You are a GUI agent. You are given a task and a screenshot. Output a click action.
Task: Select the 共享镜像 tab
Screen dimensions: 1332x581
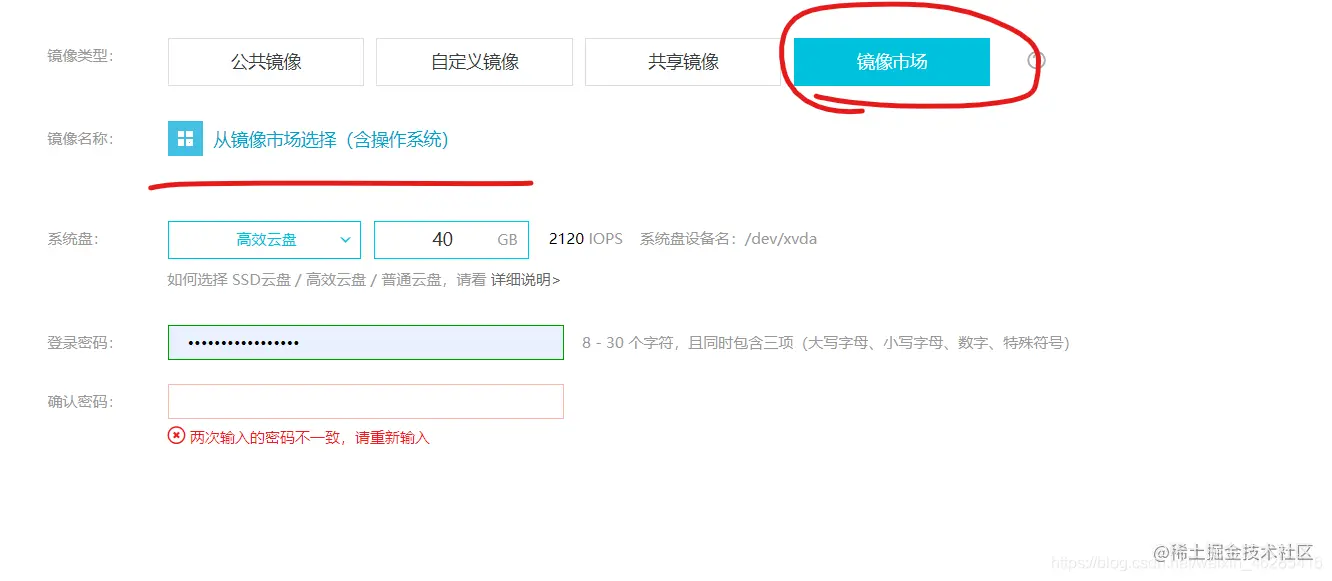coord(682,61)
